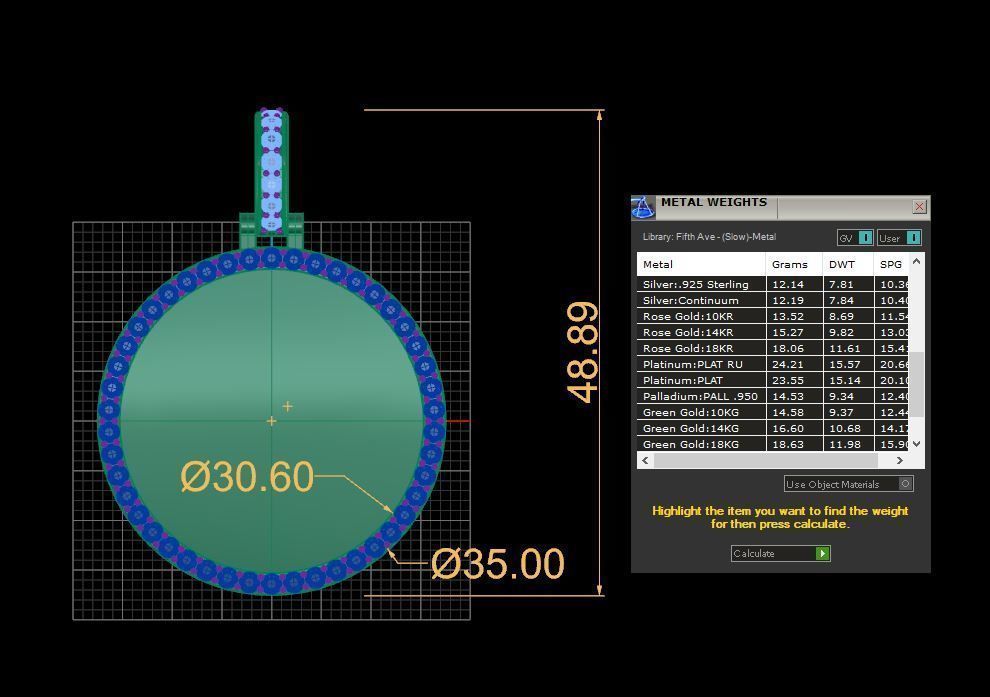990x697 pixels.
Task: Click the 15.14 DWT cell
Action: pyautogui.click(x=848, y=380)
